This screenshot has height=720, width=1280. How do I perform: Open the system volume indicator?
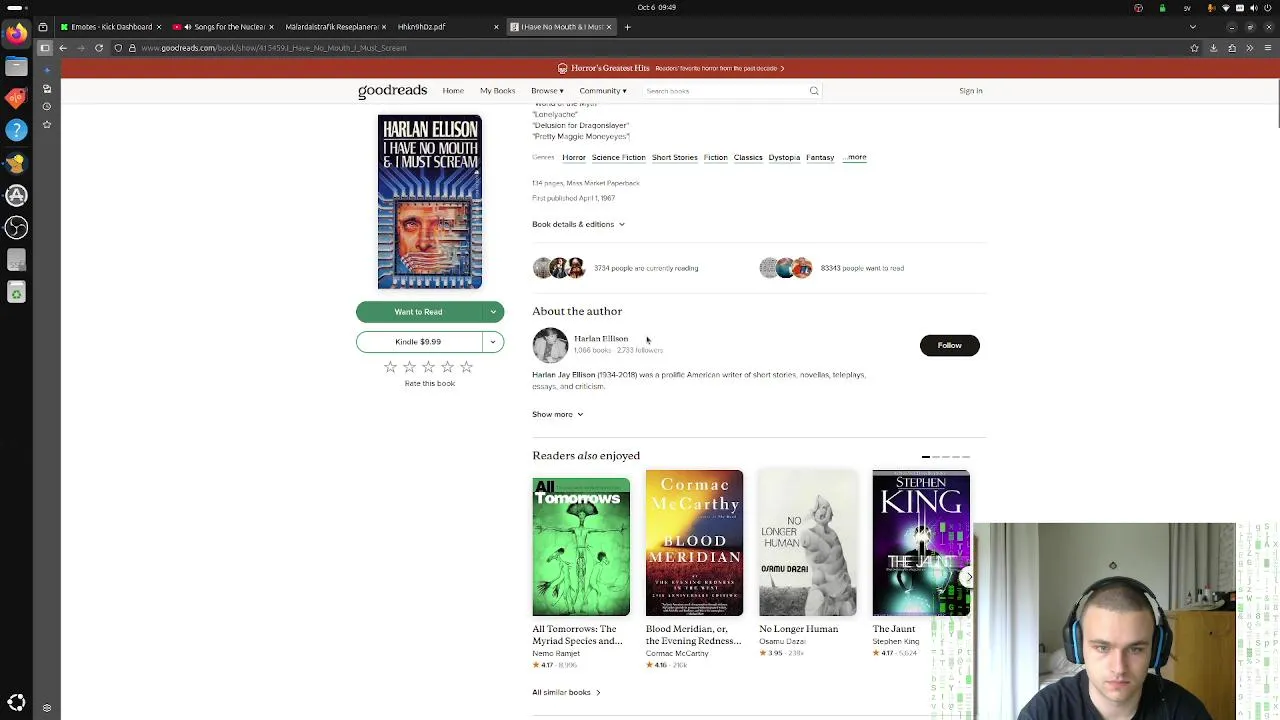click(x=1254, y=8)
